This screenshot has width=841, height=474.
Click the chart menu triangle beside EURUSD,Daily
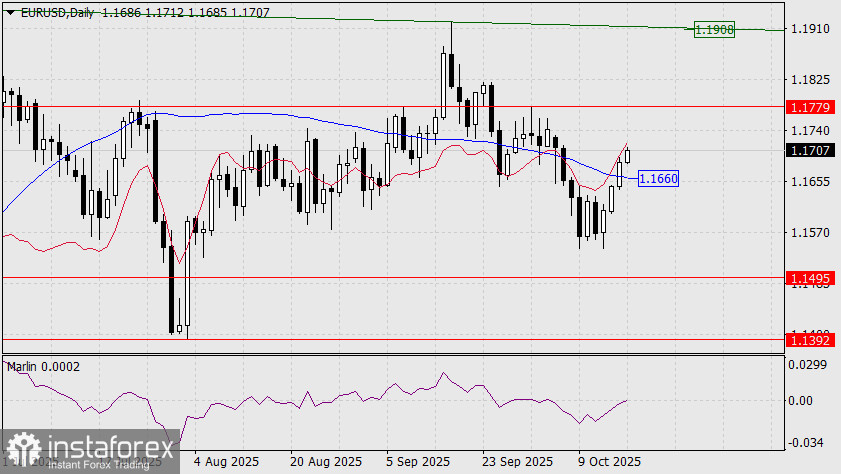(x=11, y=12)
